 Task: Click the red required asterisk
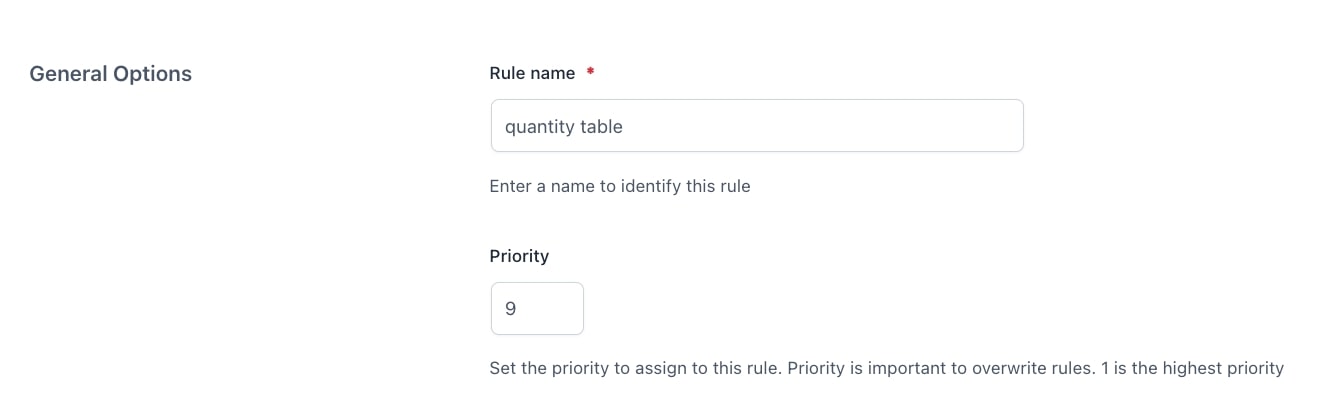(590, 73)
